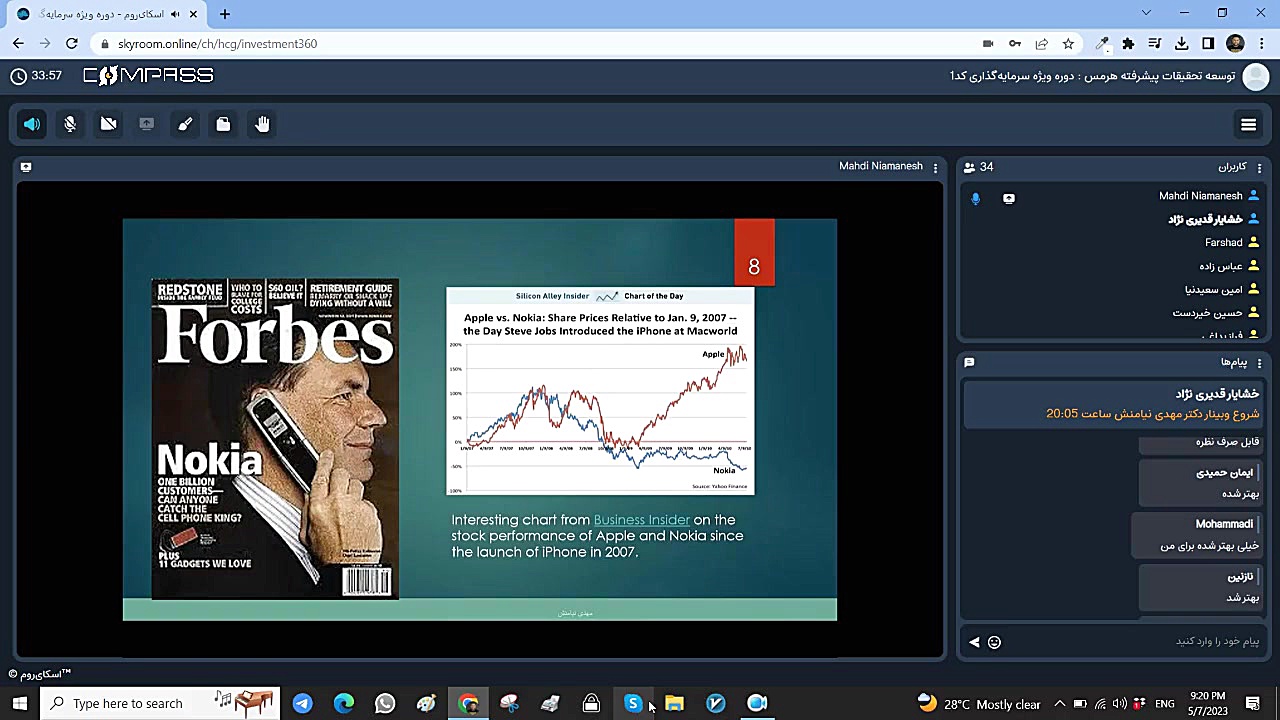
Task: Show hidden system tray icons
Action: 1059,703
